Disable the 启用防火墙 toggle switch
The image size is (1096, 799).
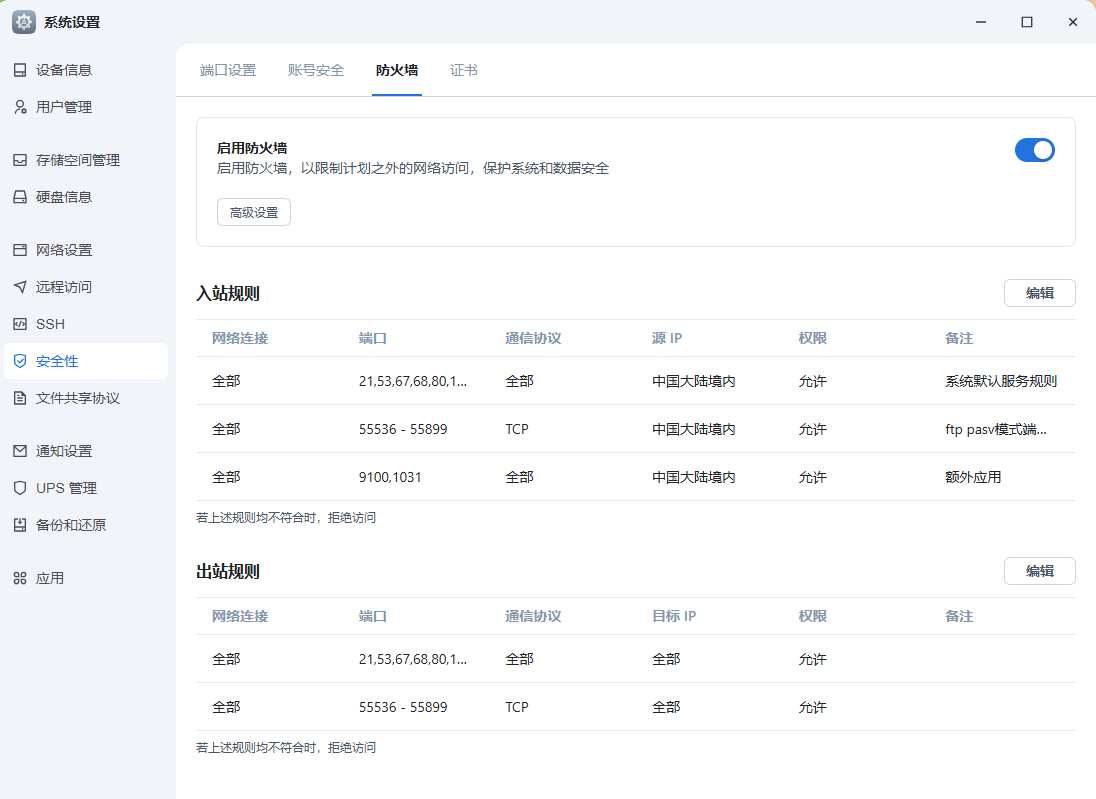pos(1034,150)
